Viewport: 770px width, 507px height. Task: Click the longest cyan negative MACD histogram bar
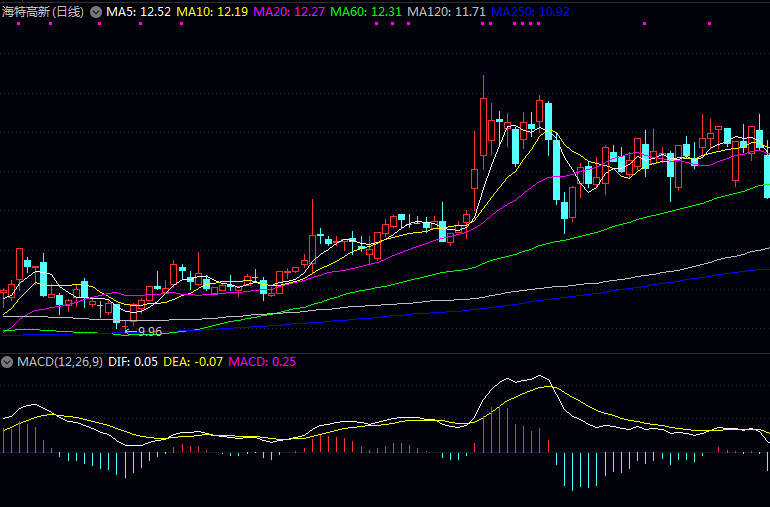573,471
